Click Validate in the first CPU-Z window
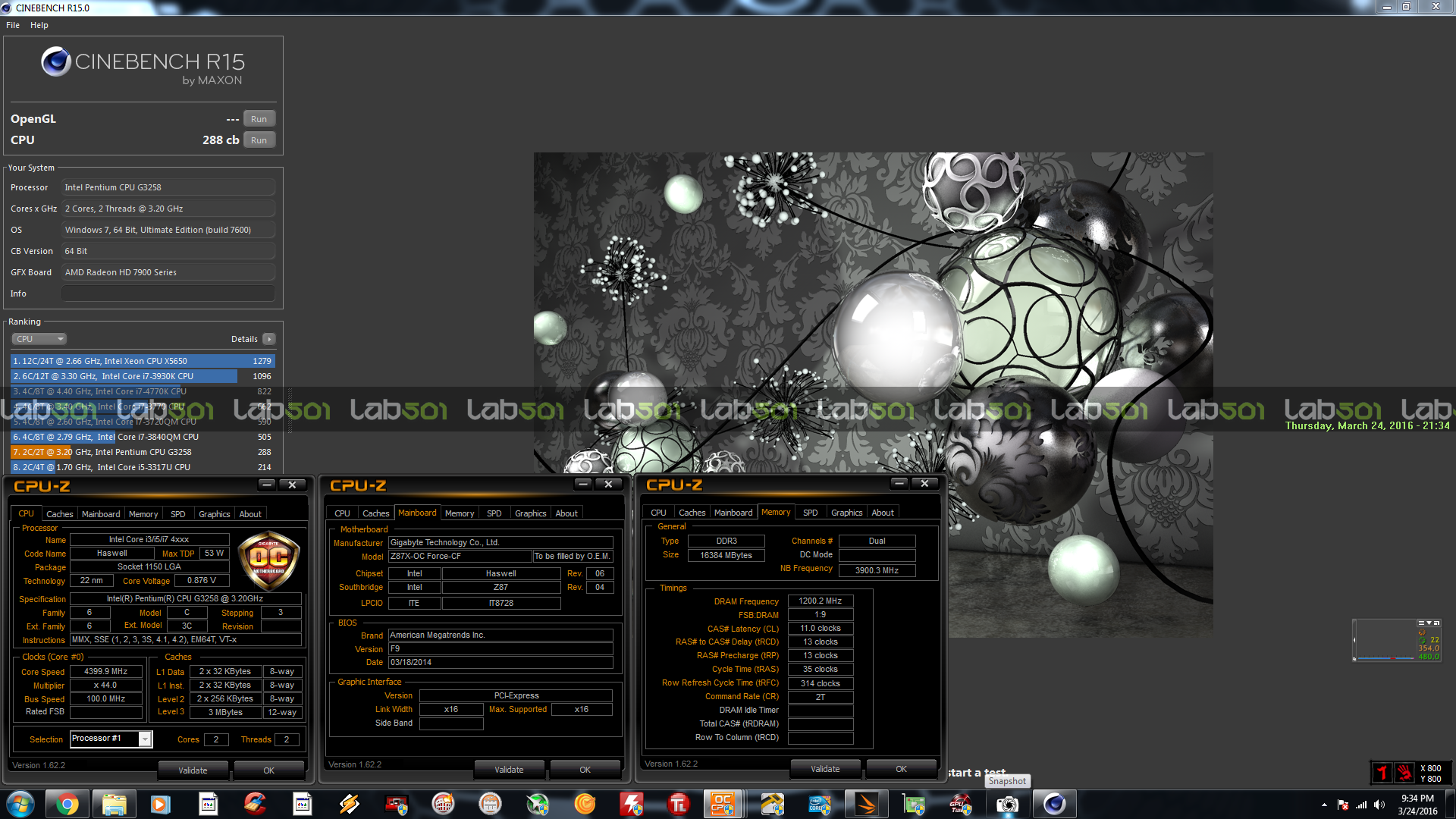Viewport: 1456px width, 819px height. pyautogui.click(x=193, y=770)
